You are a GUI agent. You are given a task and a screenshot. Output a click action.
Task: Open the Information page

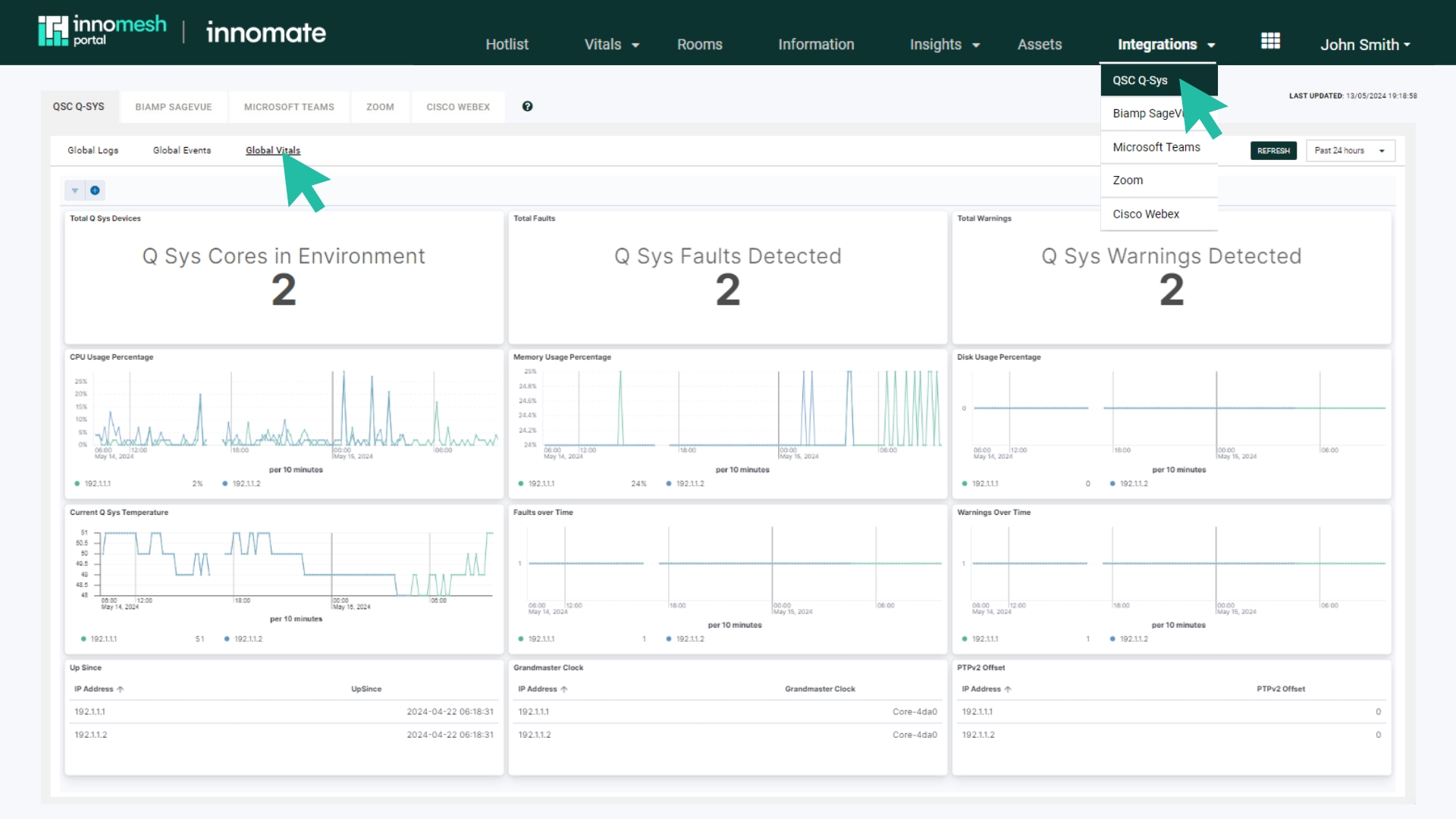click(816, 45)
